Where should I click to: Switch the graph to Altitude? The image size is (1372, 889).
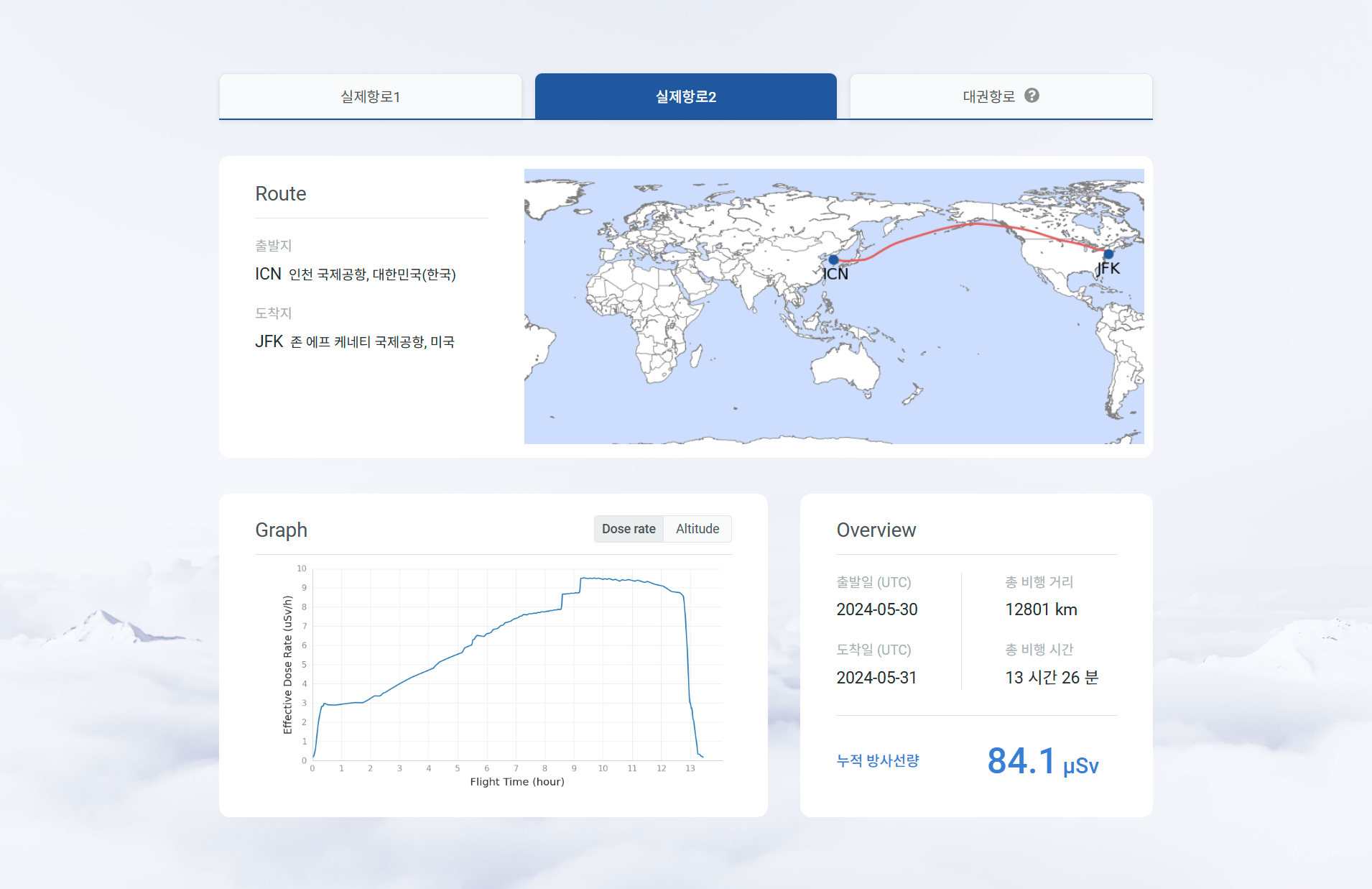(697, 529)
